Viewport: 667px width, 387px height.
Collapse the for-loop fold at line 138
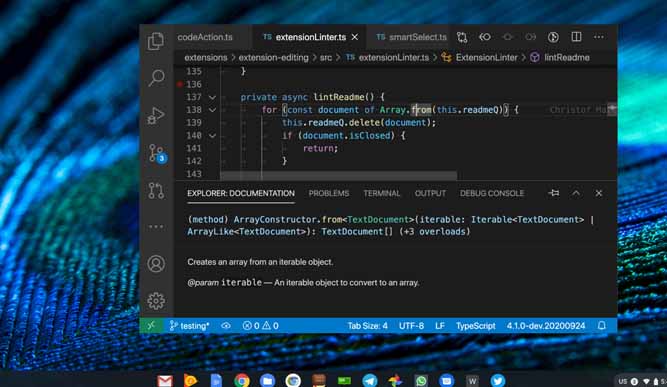click(x=212, y=110)
